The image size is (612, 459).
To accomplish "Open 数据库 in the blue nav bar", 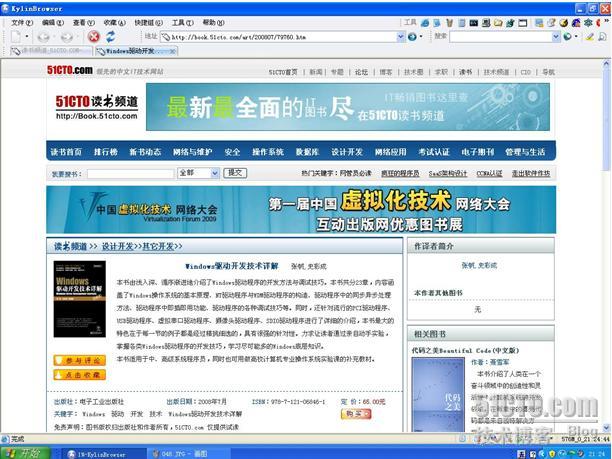I will [x=307, y=152].
